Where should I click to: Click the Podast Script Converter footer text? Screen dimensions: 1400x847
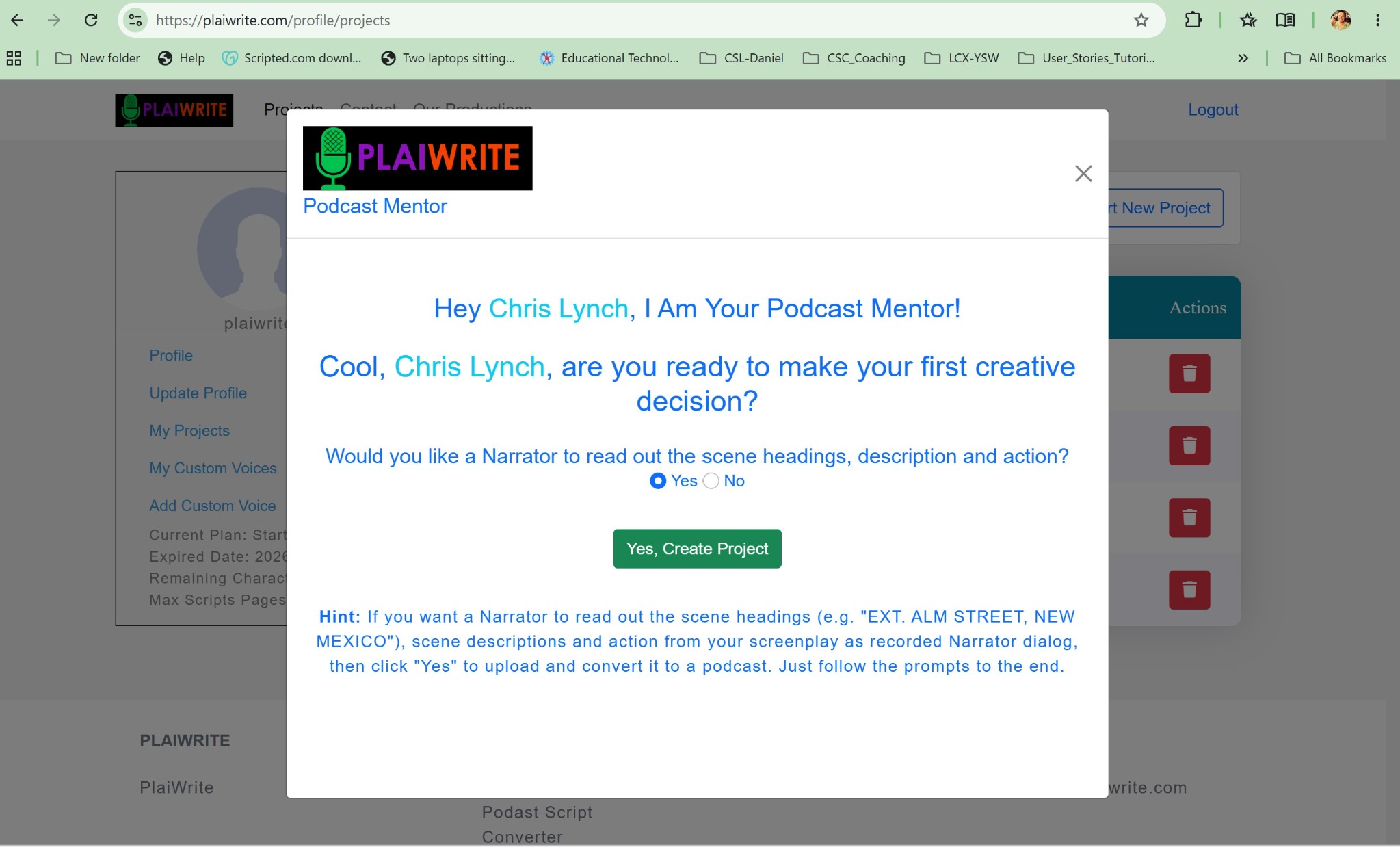[x=537, y=824]
